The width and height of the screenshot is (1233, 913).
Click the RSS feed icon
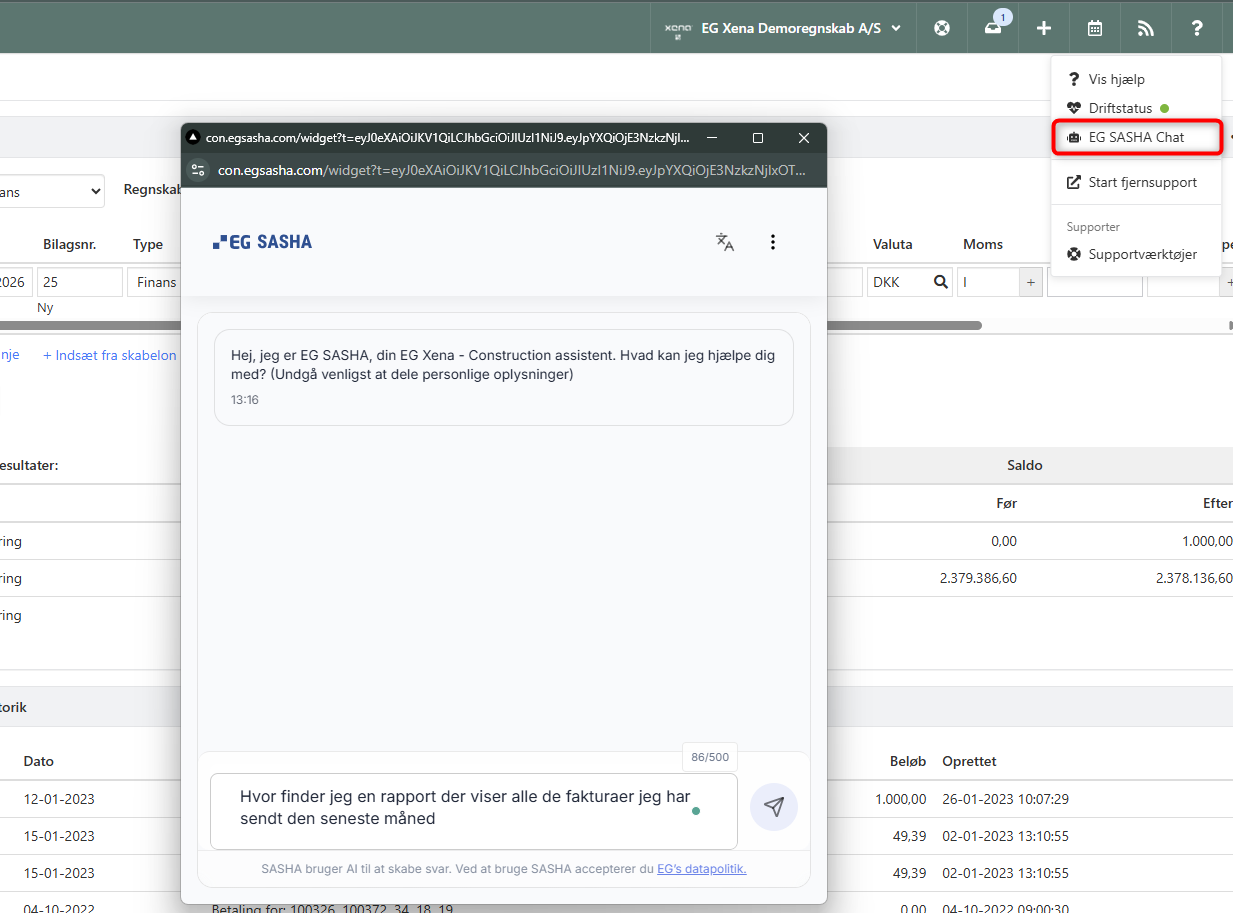click(x=1146, y=28)
